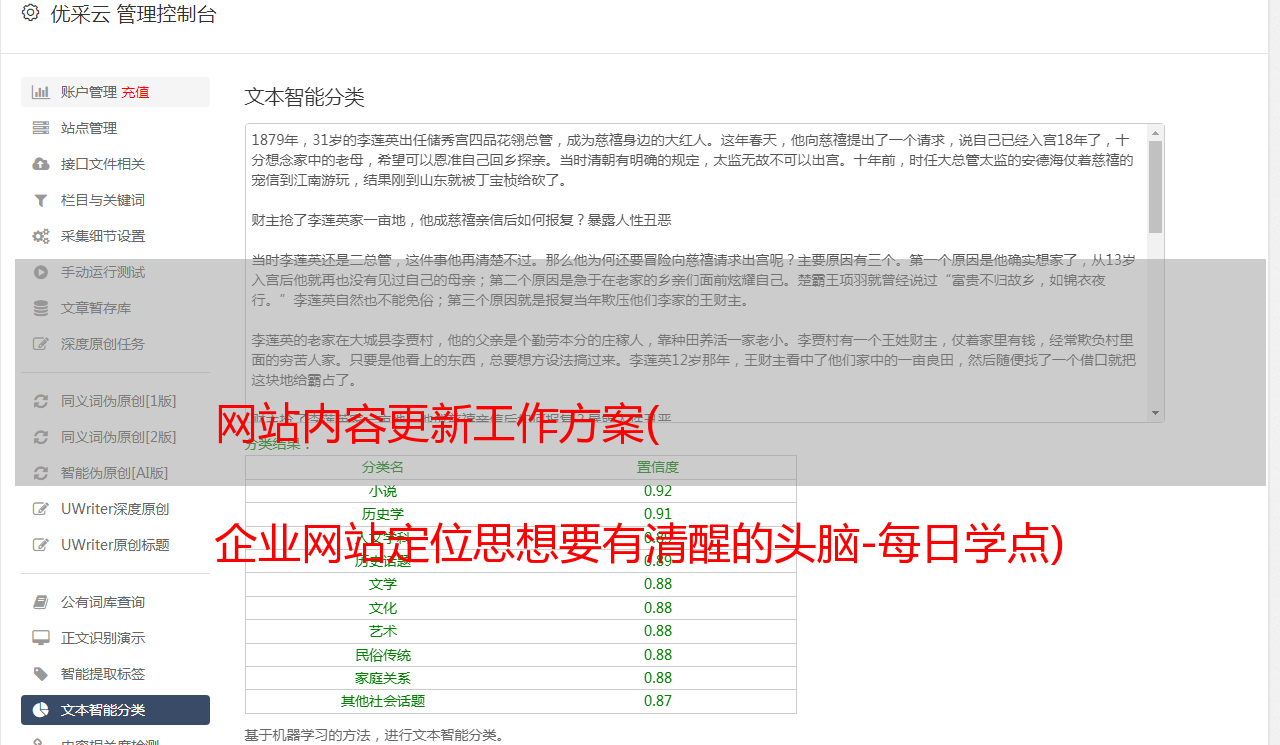1280x745 pixels.
Task: Click the 0.87 confidence value
Action: pos(658,701)
